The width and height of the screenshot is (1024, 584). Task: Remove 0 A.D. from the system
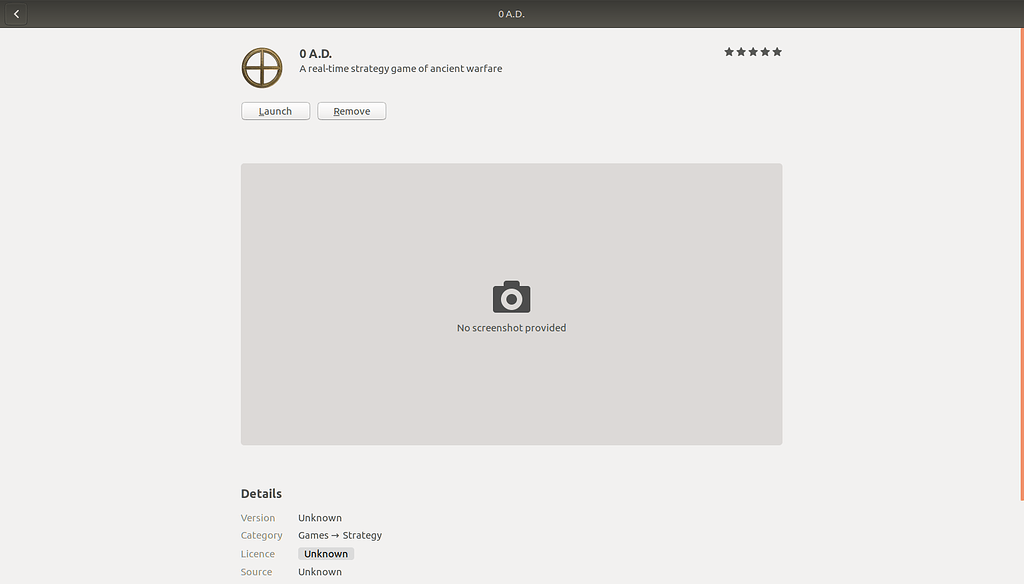[x=351, y=111]
